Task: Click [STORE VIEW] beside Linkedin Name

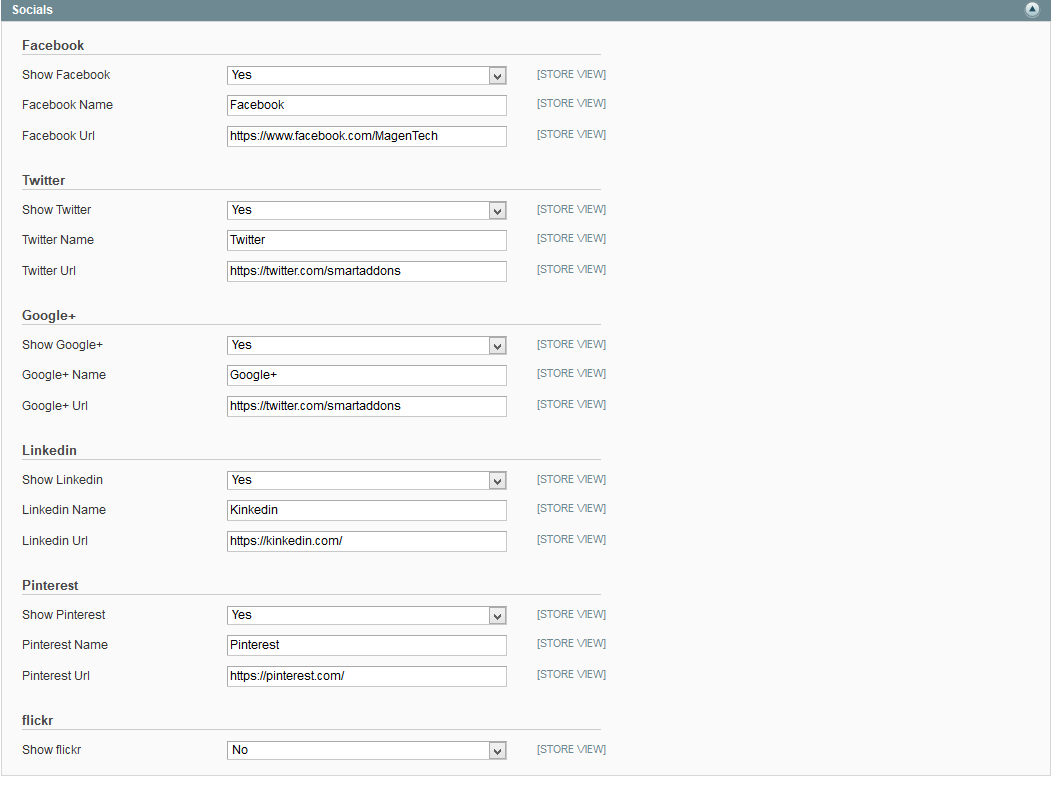Action: [571, 507]
